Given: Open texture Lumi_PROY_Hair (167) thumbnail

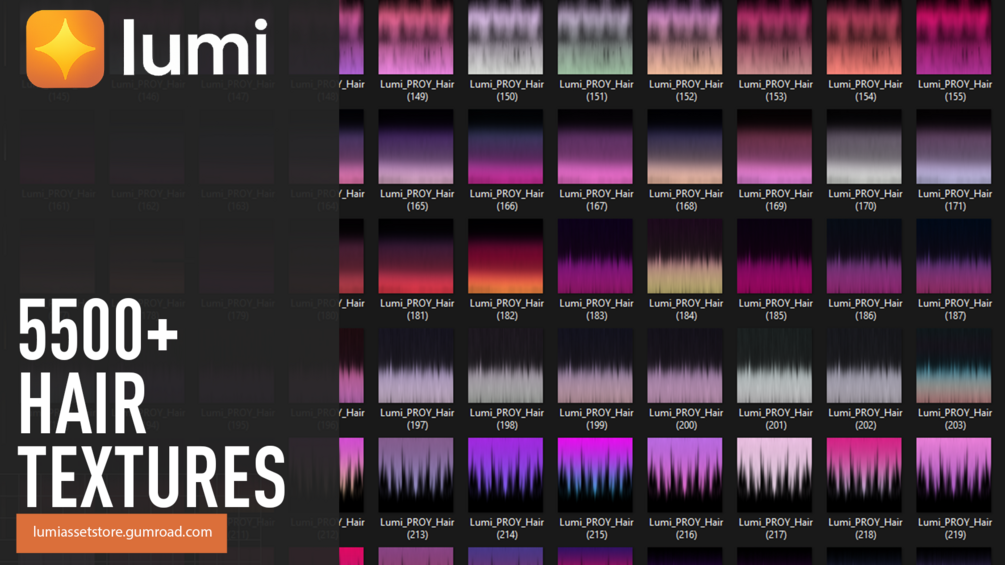Looking at the screenshot, I should click(x=595, y=147).
